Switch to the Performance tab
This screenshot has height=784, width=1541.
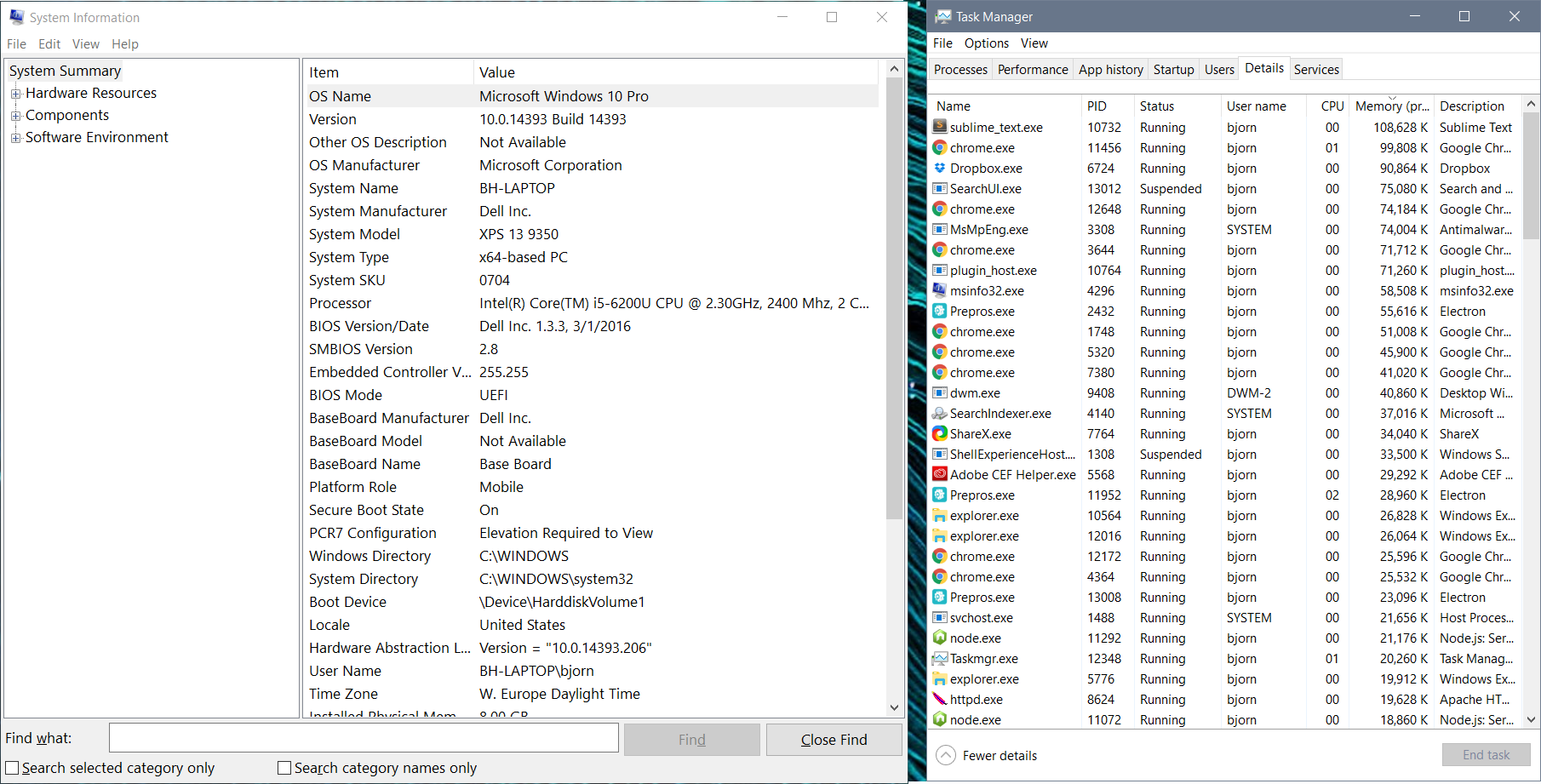click(x=1033, y=70)
